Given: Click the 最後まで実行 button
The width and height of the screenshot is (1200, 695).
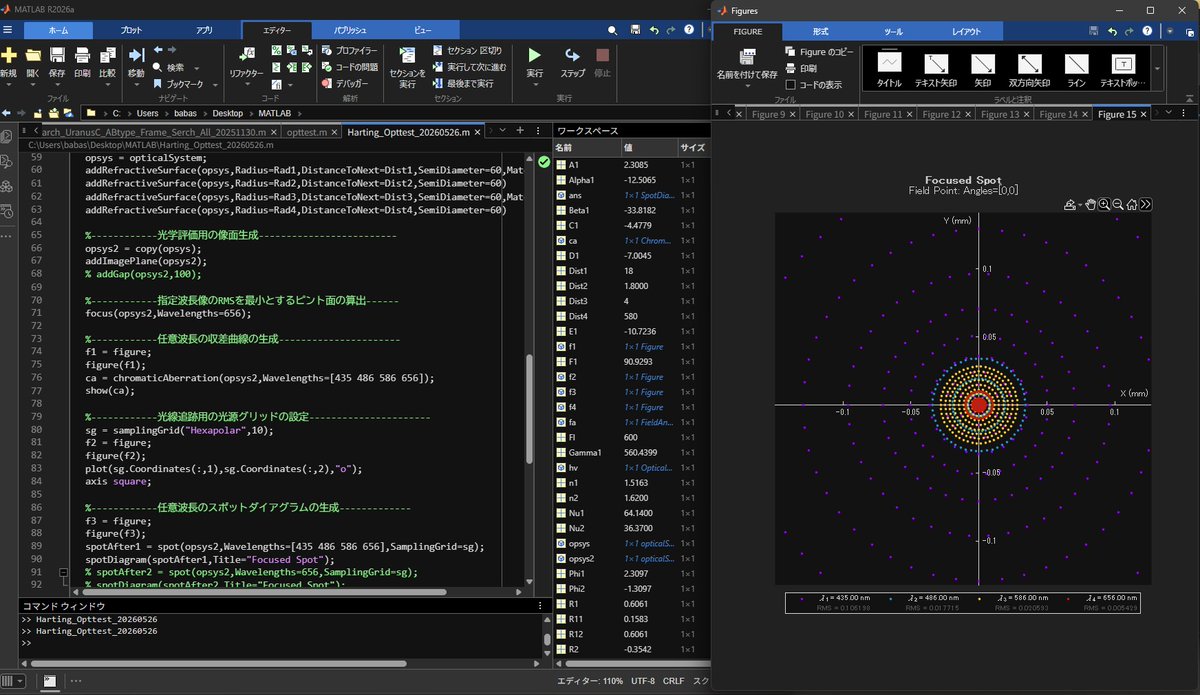Looking at the screenshot, I should [x=462, y=84].
